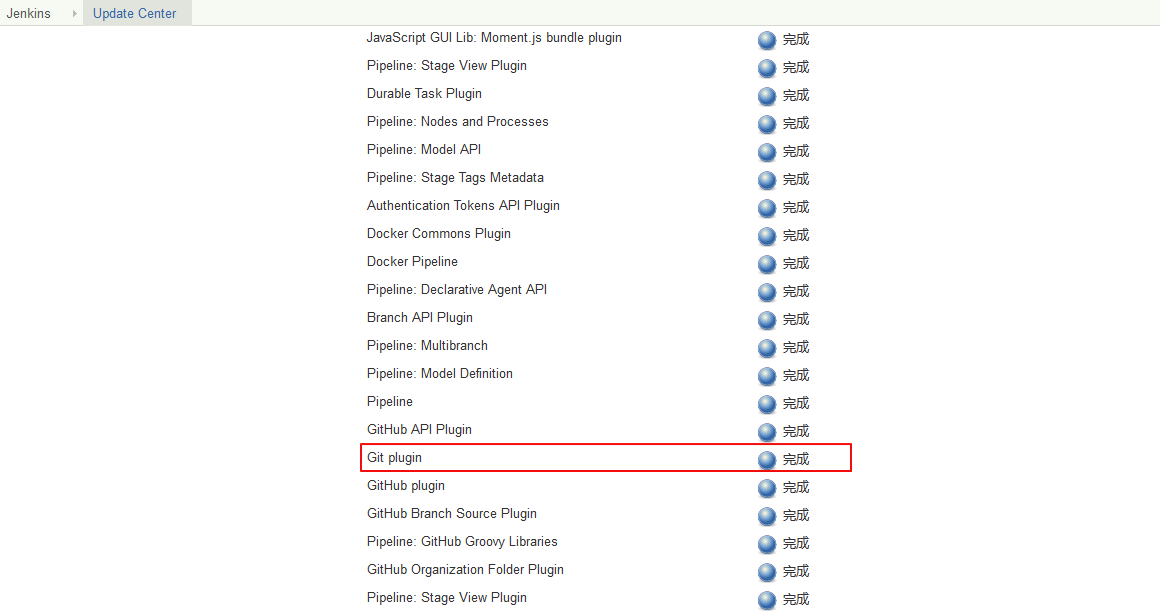Select the Pipeline: Nodes and Processes name
The width and height of the screenshot is (1160, 613).
[458, 122]
